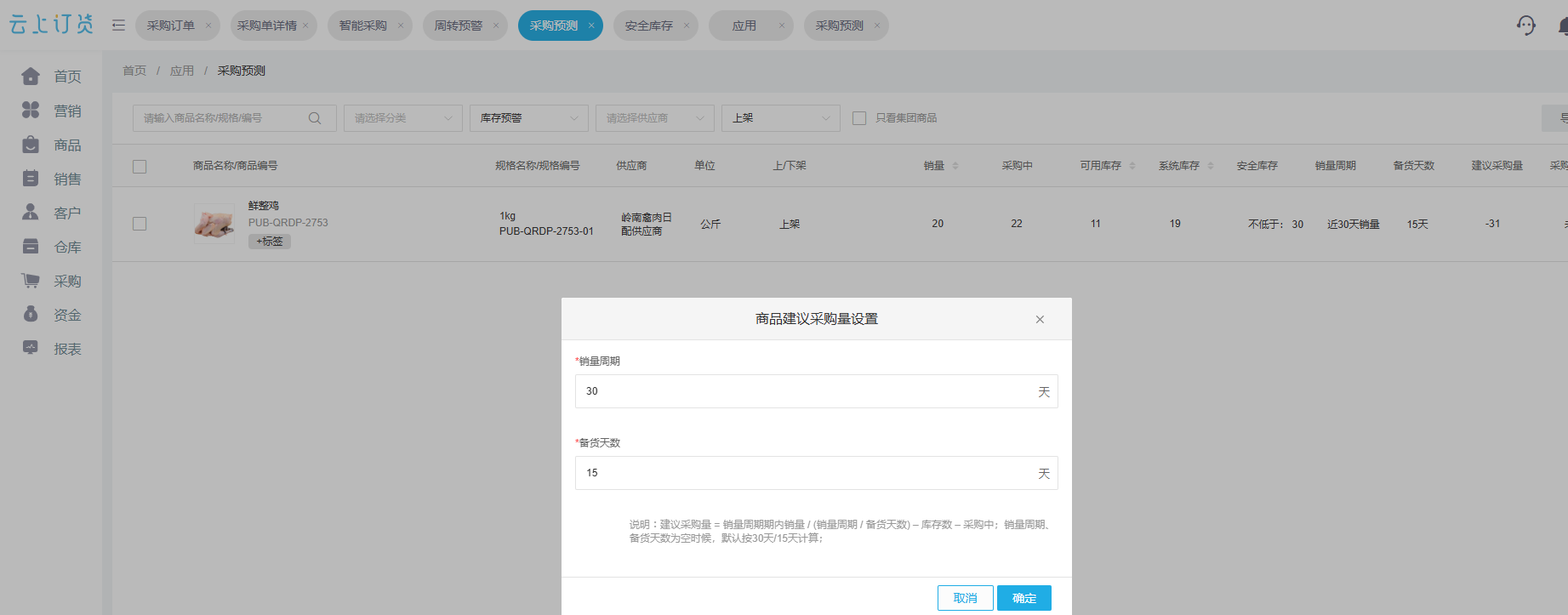Sort by 可用库存 column
This screenshot has width=1568, height=615.
1132,166
